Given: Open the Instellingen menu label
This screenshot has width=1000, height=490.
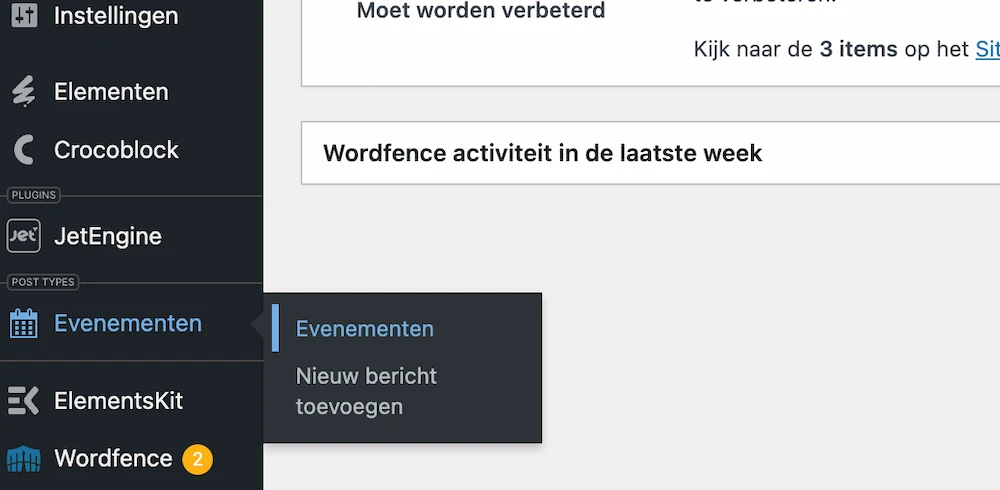Looking at the screenshot, I should [x=116, y=15].
